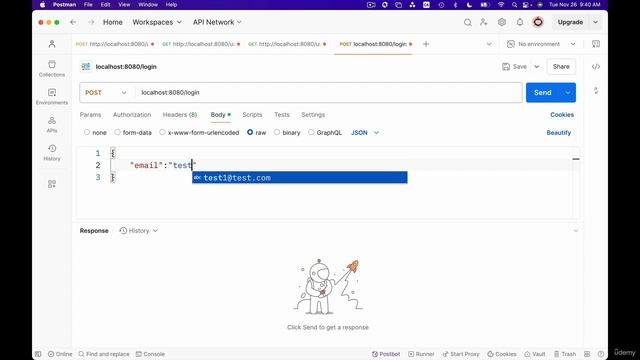Image resolution: width=640 pixels, height=360 pixels.
Task: Click the Beautify link
Action: click(558, 133)
